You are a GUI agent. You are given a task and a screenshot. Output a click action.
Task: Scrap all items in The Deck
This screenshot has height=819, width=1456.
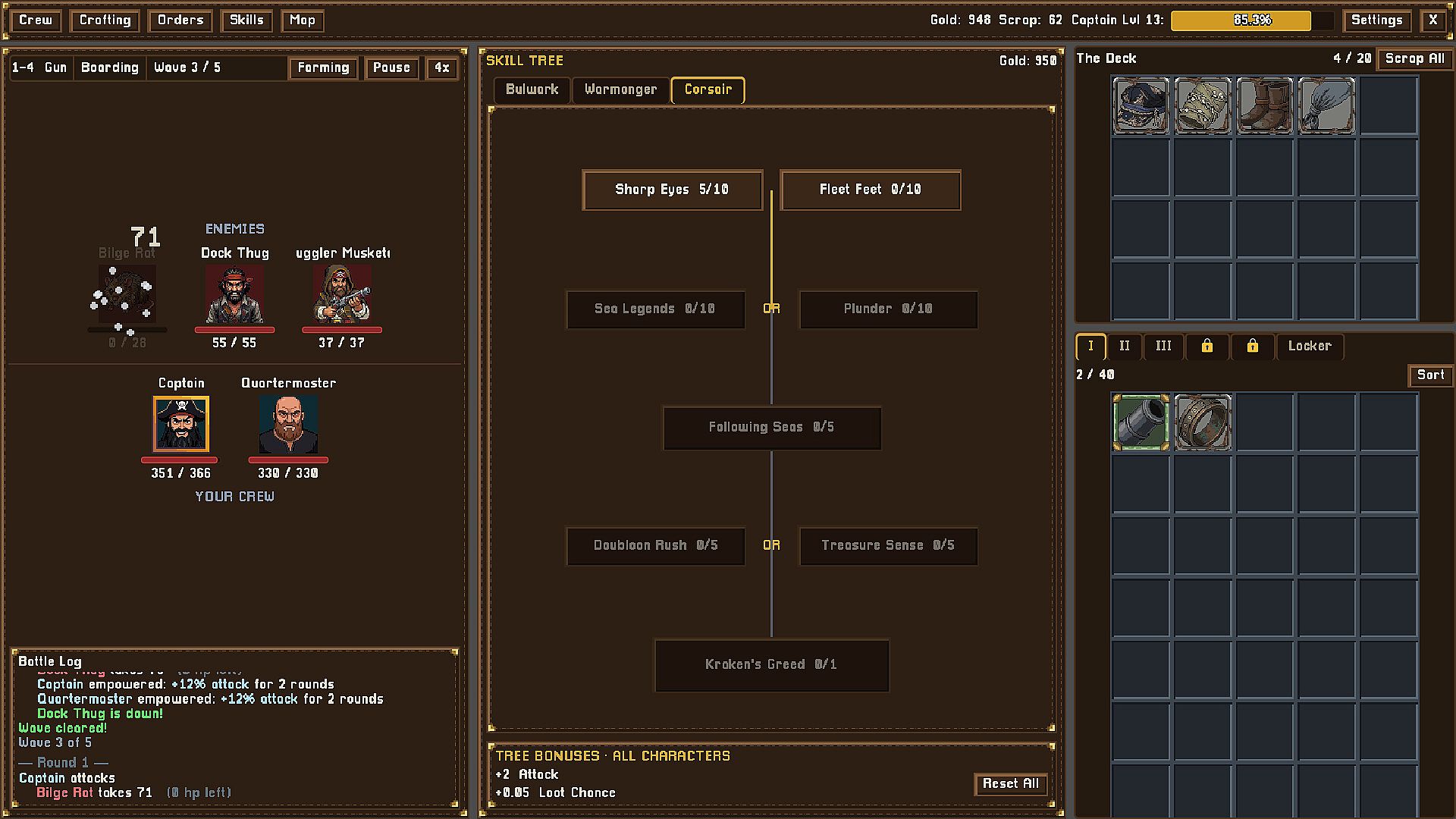click(1414, 58)
